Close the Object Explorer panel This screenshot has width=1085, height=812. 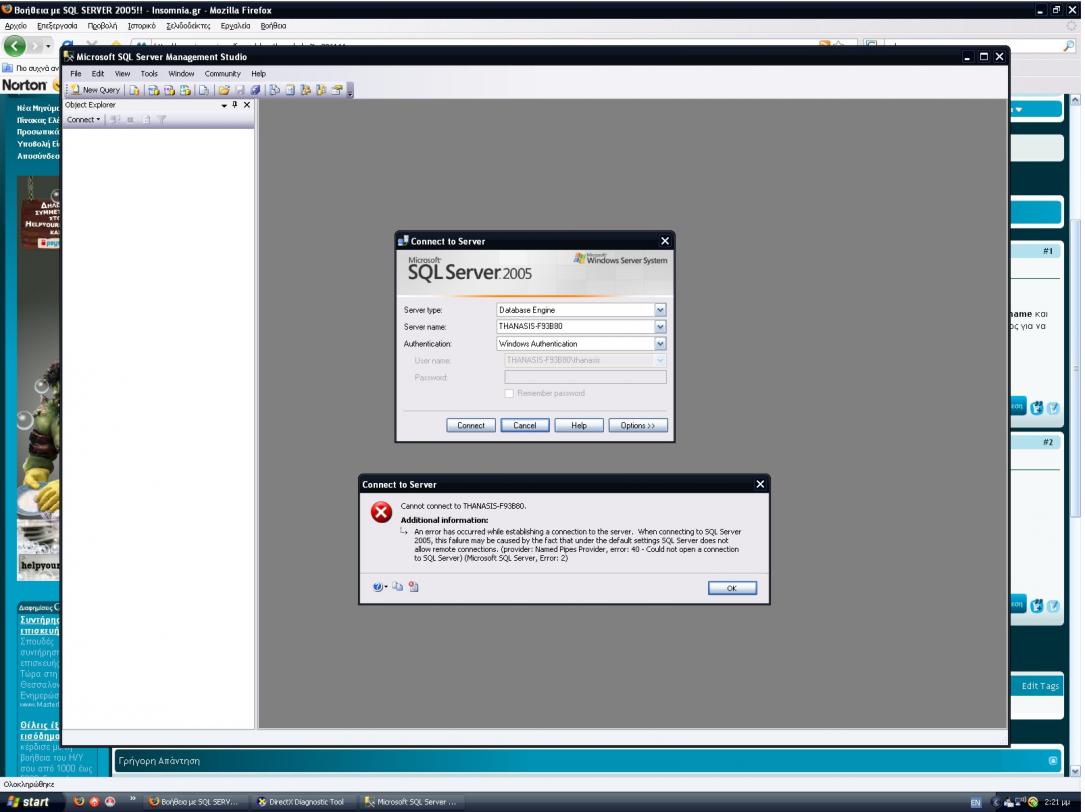247,105
